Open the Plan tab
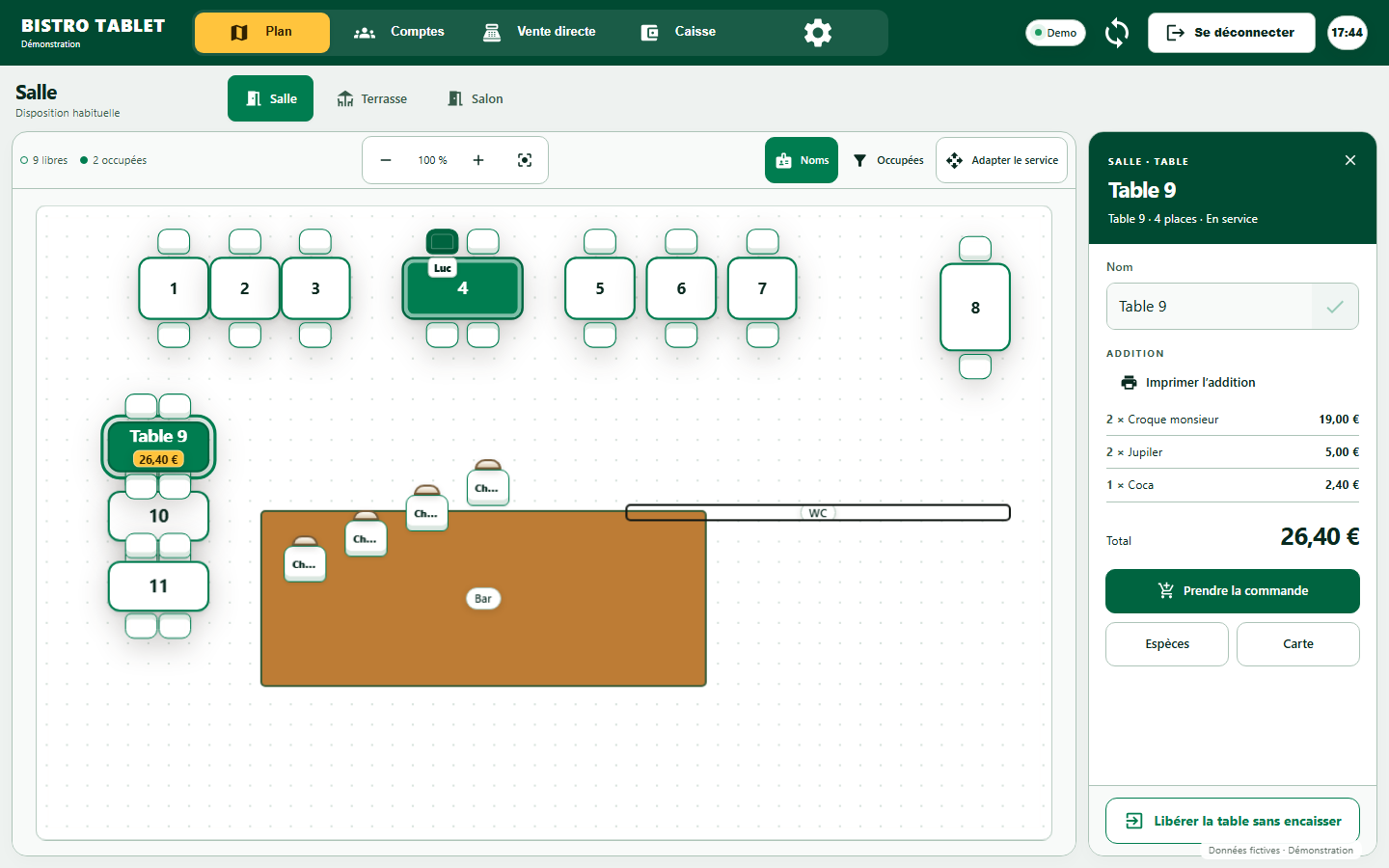 click(x=262, y=32)
